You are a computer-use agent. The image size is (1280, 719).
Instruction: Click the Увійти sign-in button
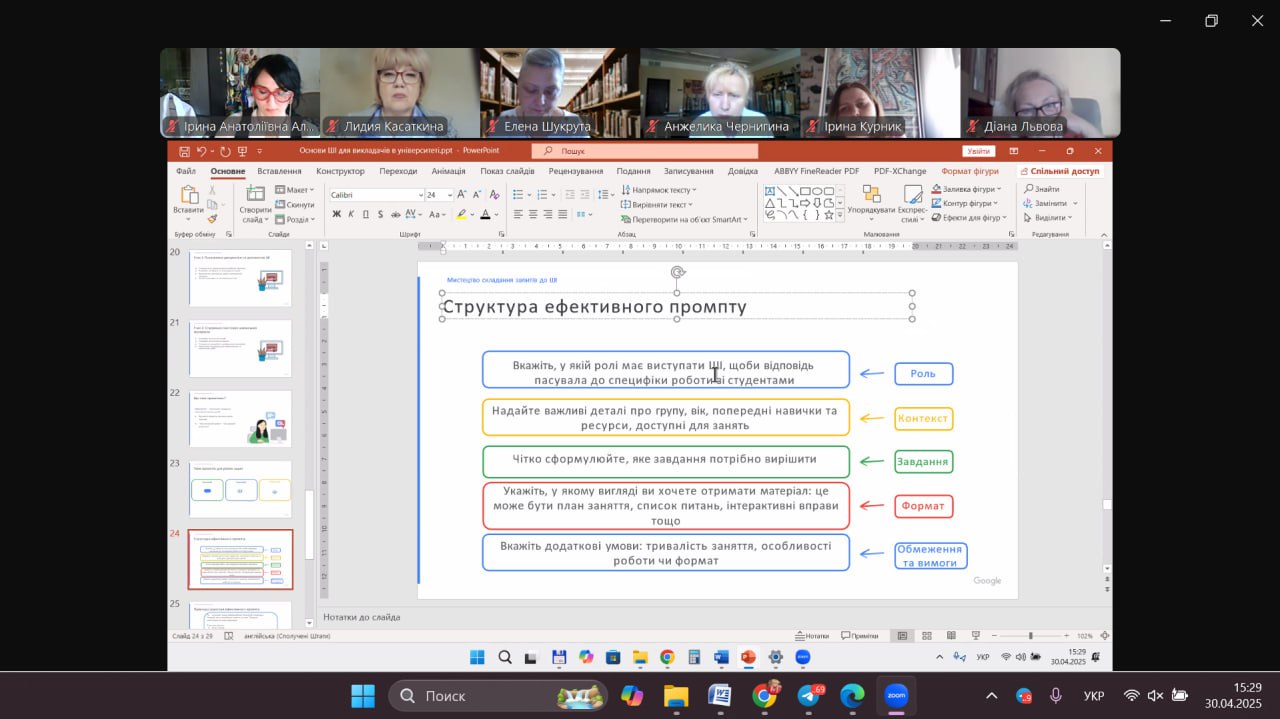[978, 151]
